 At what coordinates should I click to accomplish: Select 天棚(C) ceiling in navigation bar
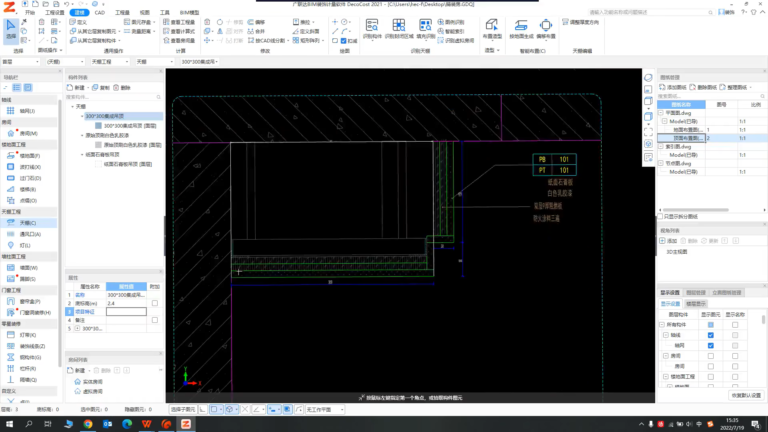pyautogui.click(x=28, y=223)
